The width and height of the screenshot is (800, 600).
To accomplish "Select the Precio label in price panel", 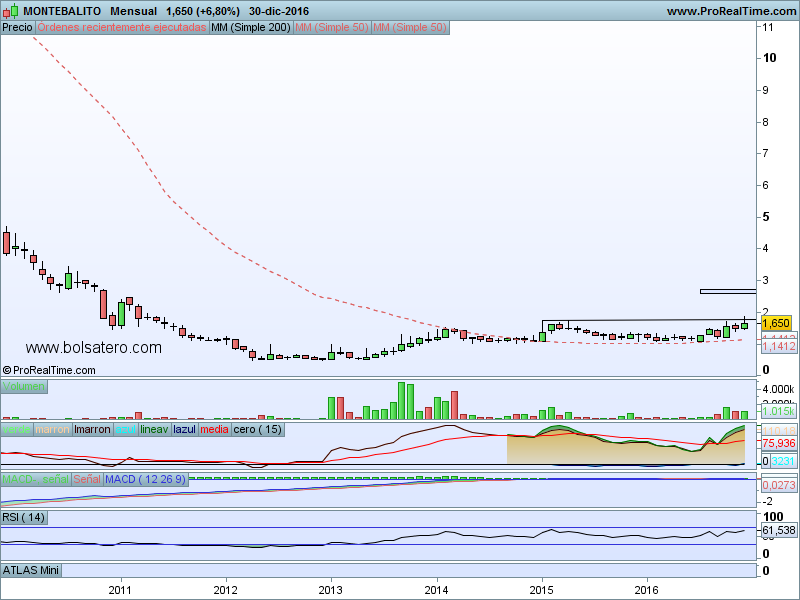I will click(x=17, y=28).
